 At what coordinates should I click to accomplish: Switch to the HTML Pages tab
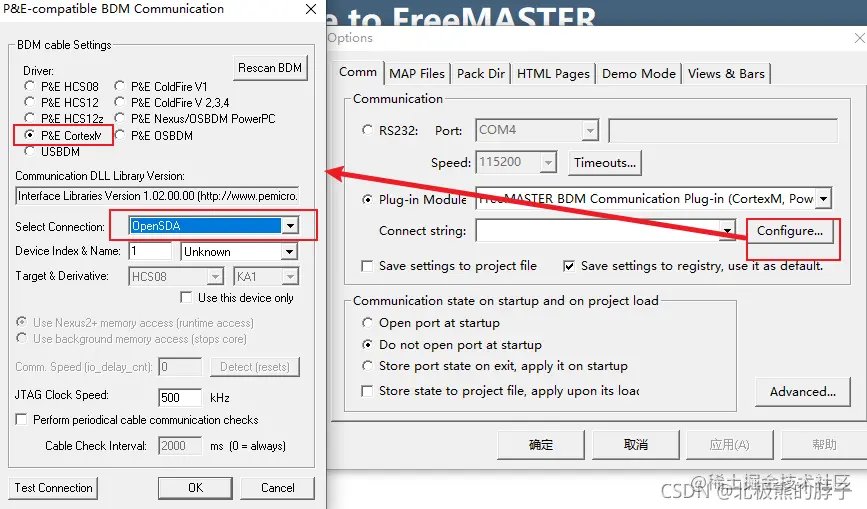pyautogui.click(x=553, y=74)
